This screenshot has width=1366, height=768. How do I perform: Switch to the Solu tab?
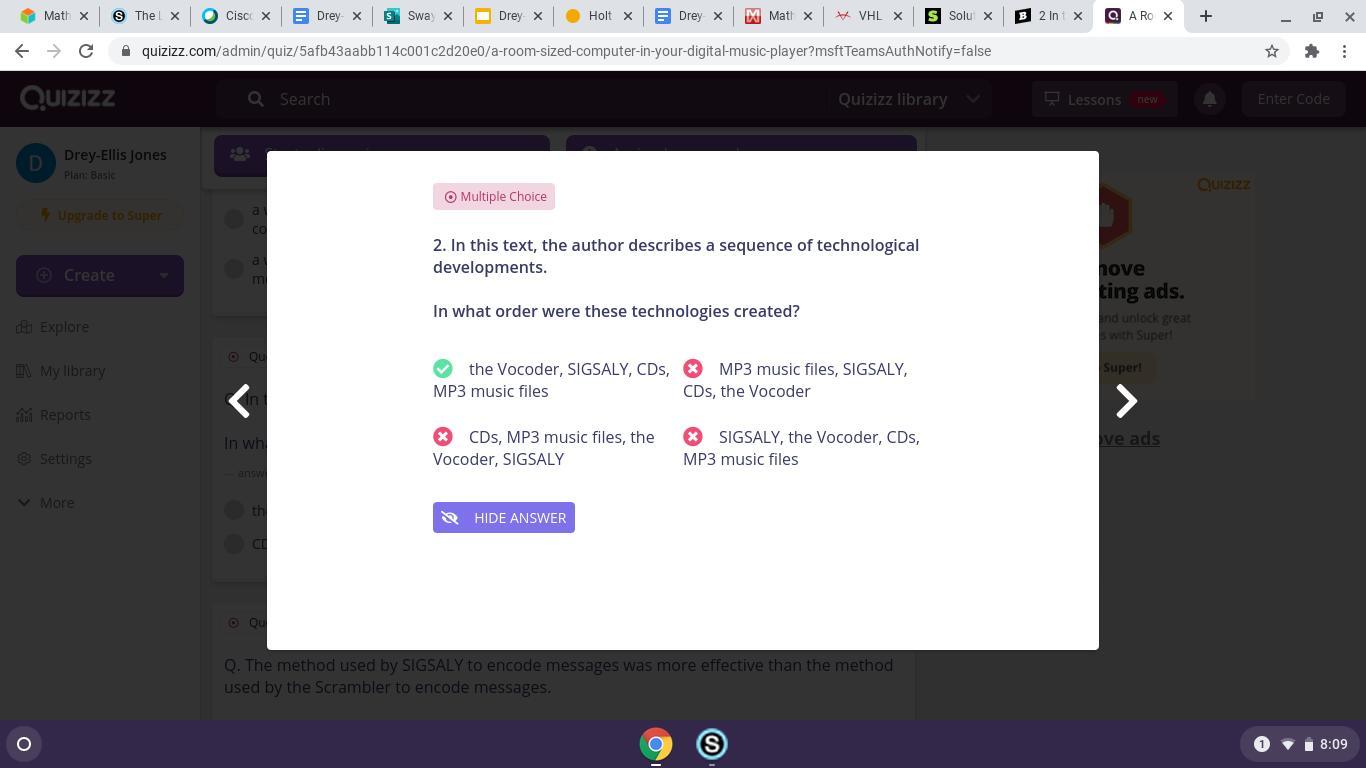[x=960, y=16]
